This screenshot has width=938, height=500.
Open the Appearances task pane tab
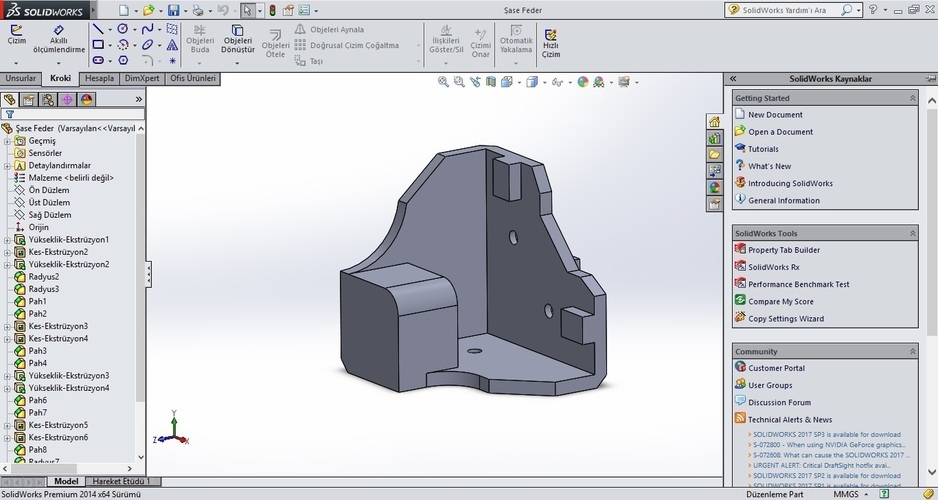tap(714, 187)
